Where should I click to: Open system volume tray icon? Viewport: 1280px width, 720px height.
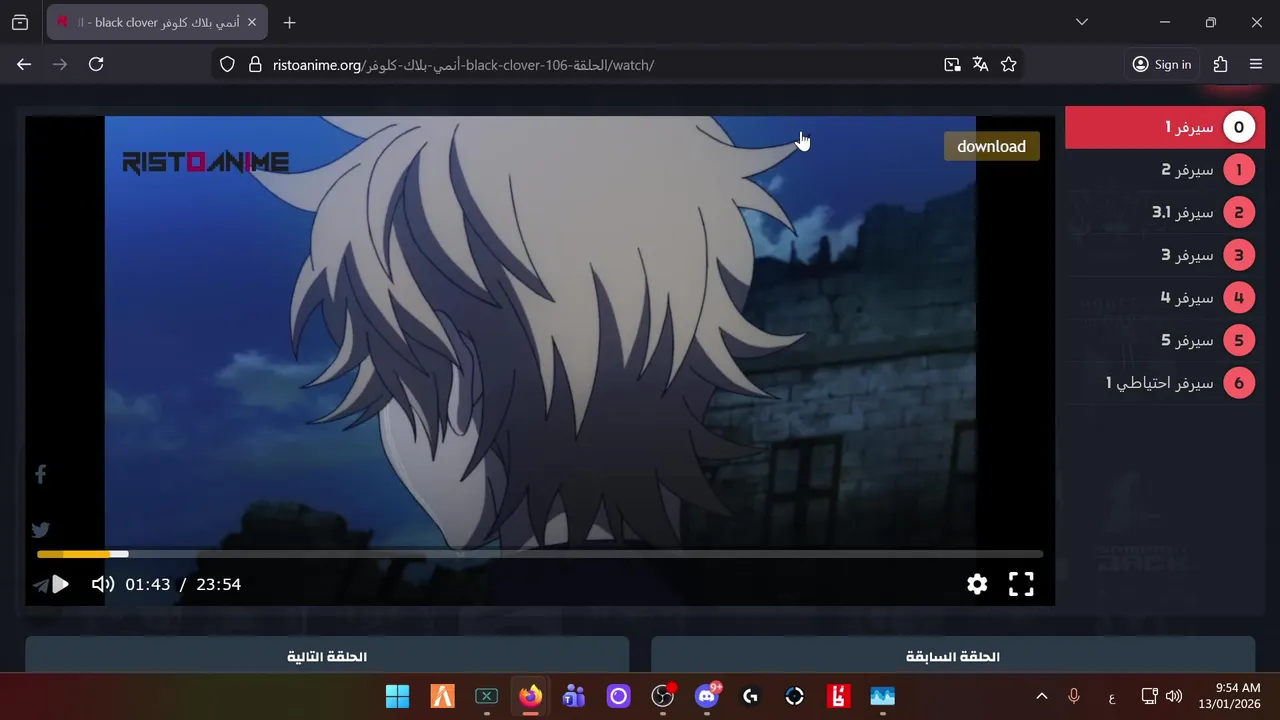(x=1174, y=696)
